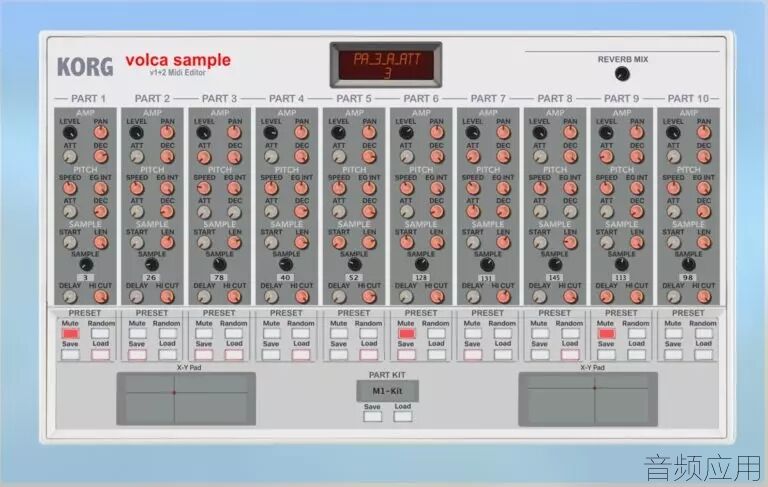Click Part 8 PAN knob
The image size is (768, 487).
[x=570, y=132]
